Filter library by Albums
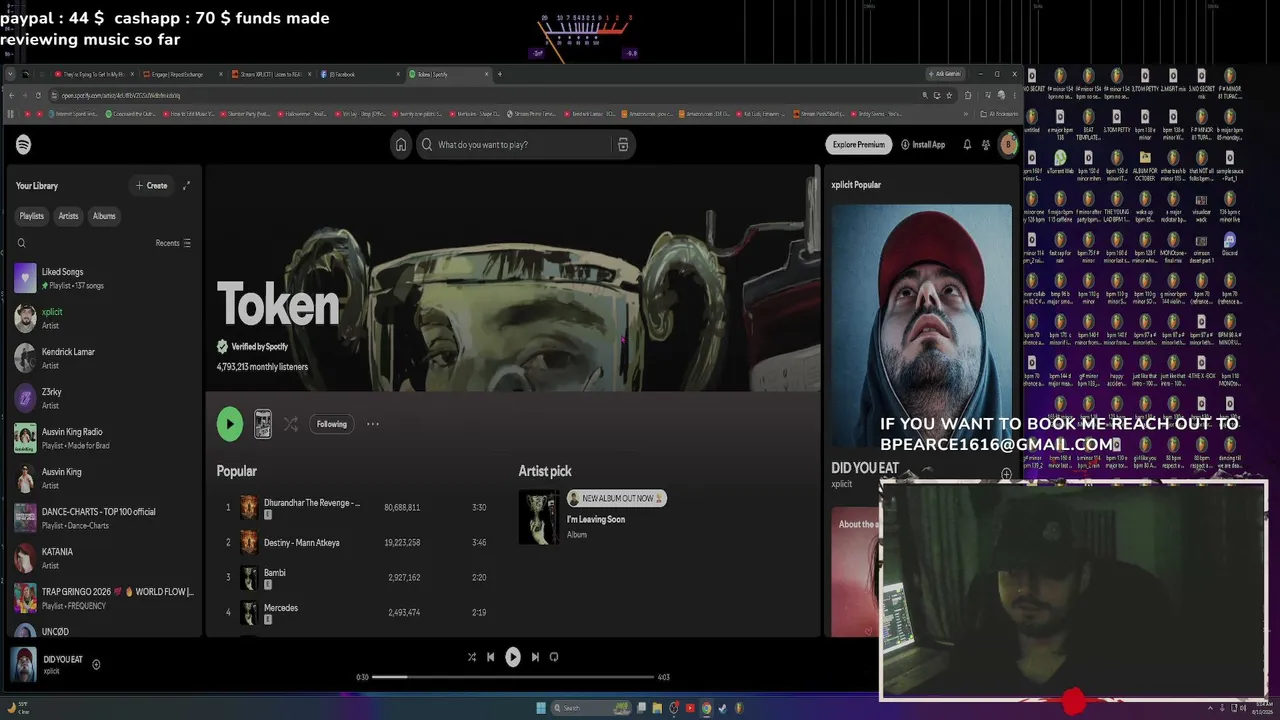 [x=104, y=216]
